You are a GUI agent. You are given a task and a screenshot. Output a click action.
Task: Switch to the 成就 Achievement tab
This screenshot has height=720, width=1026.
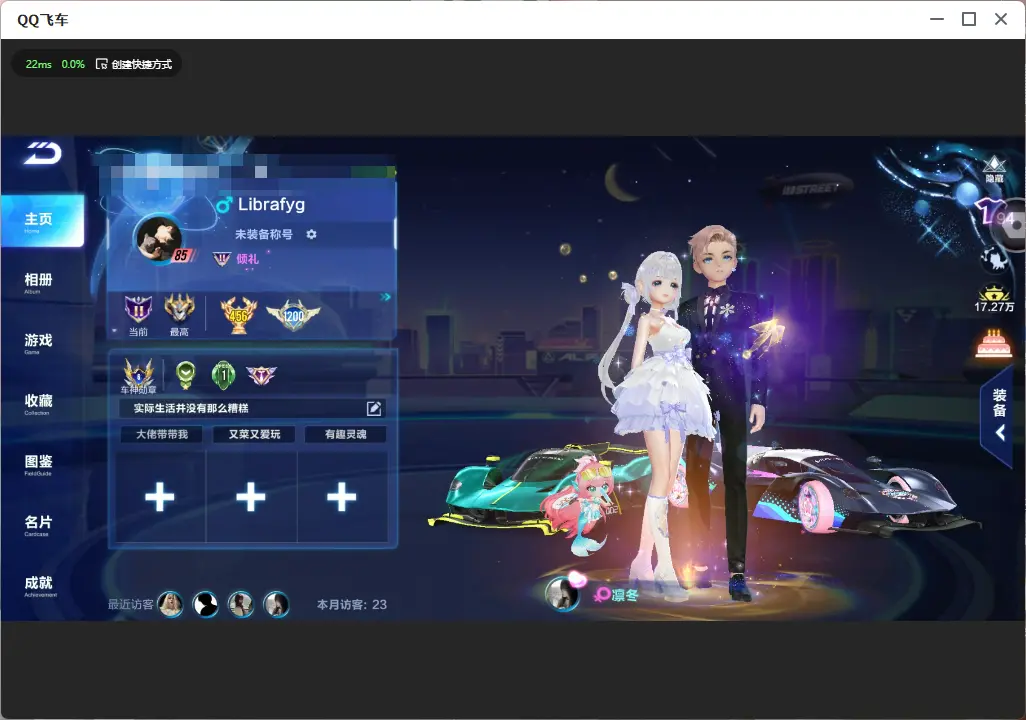tap(39, 586)
